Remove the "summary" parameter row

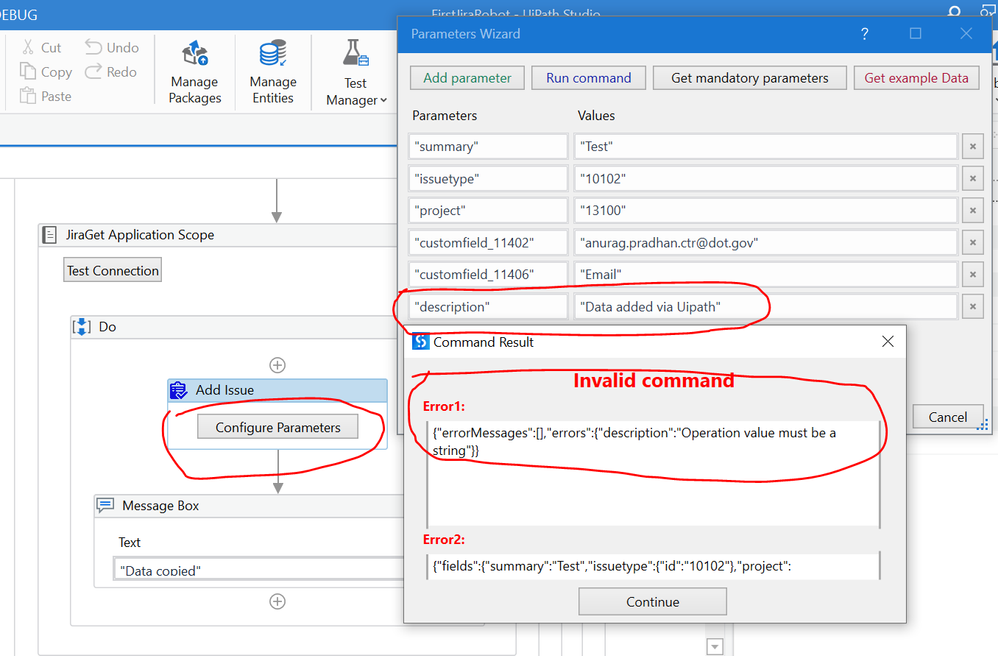973,146
